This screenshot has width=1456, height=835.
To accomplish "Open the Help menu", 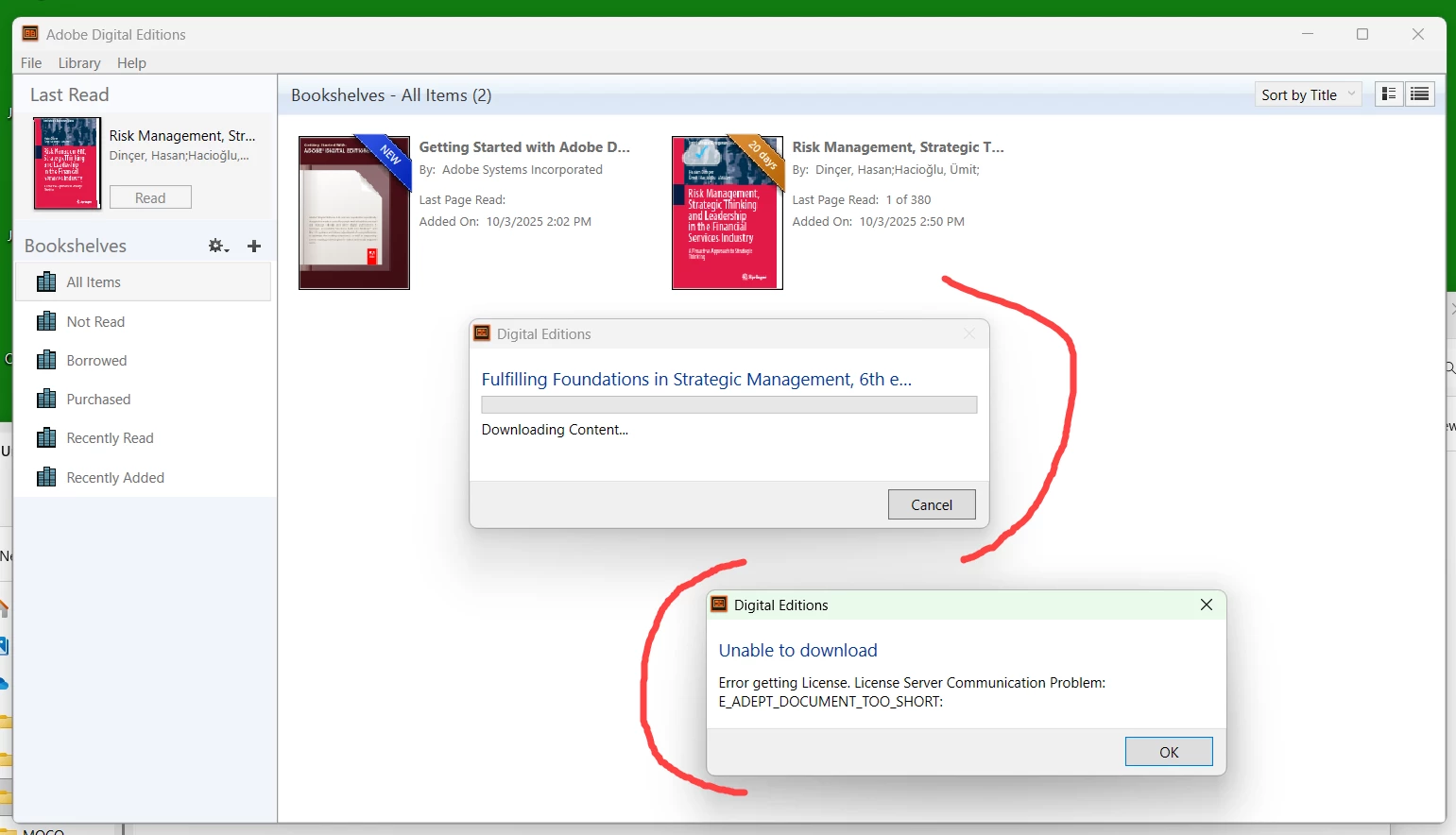I will [131, 63].
